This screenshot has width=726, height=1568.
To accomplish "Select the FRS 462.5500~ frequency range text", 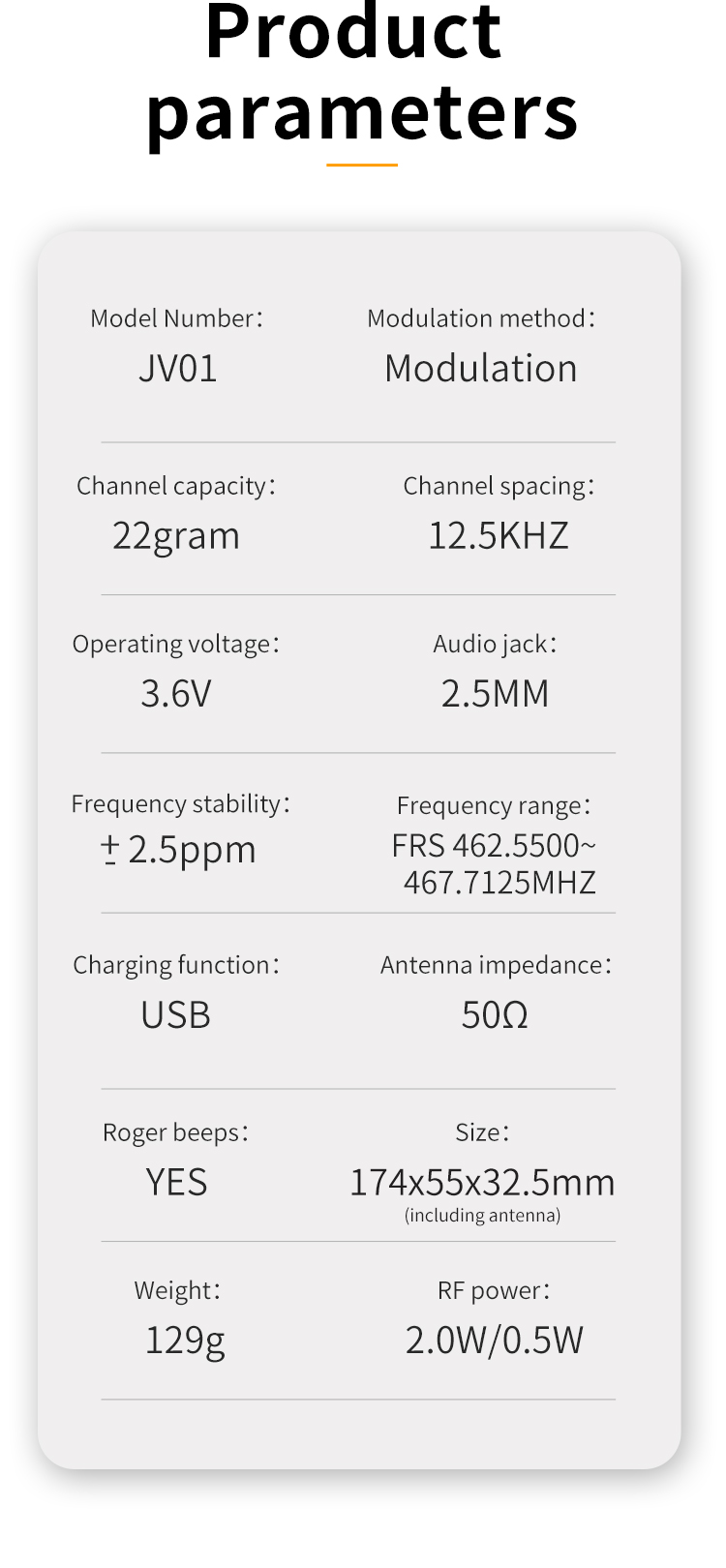I will (x=494, y=846).
